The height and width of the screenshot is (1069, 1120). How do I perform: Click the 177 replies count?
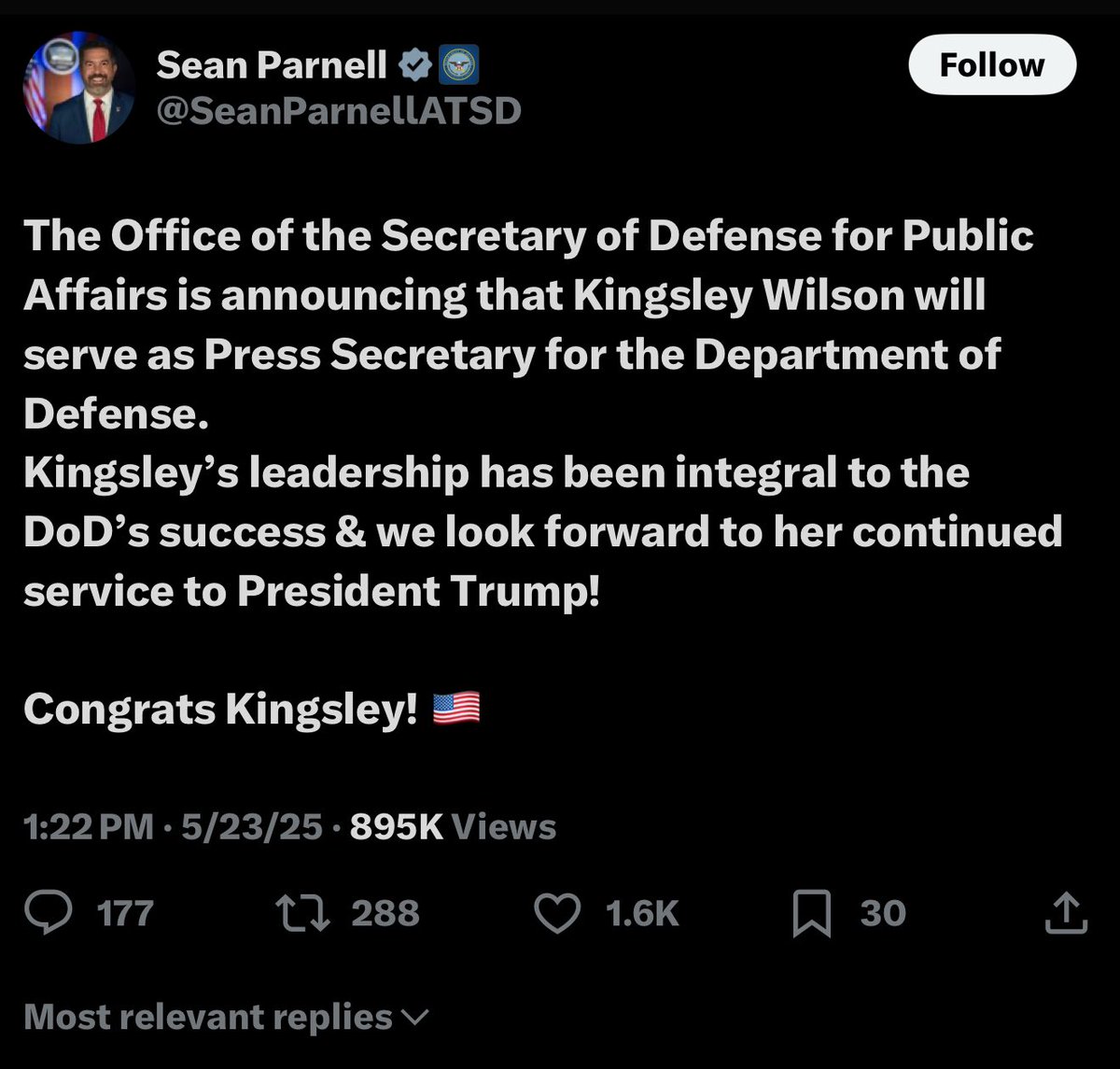coord(125,912)
